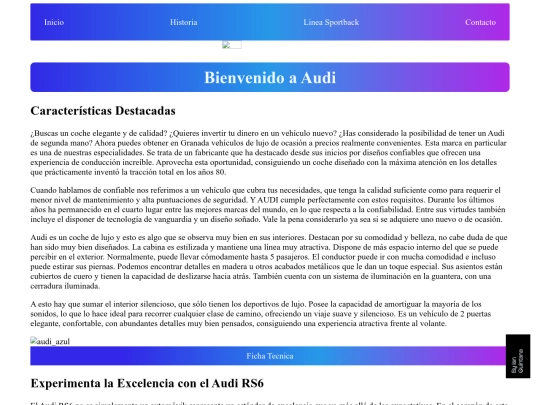Viewport: 540px width, 405px height.
Task: Click paragraph starting "¿Buscas un coche elegante"
Action: point(269,152)
